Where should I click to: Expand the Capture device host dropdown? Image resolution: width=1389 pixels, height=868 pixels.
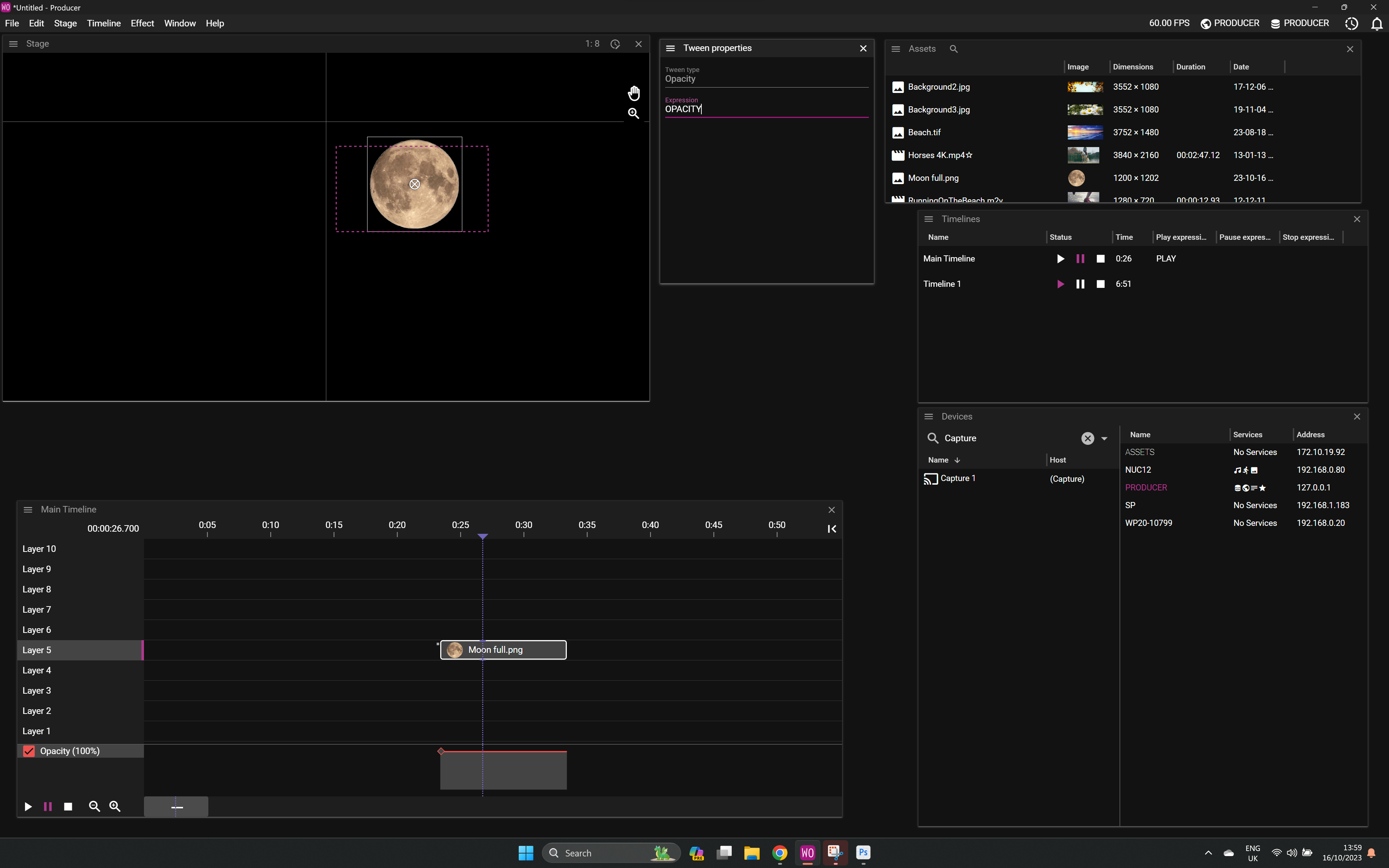pos(1067,478)
